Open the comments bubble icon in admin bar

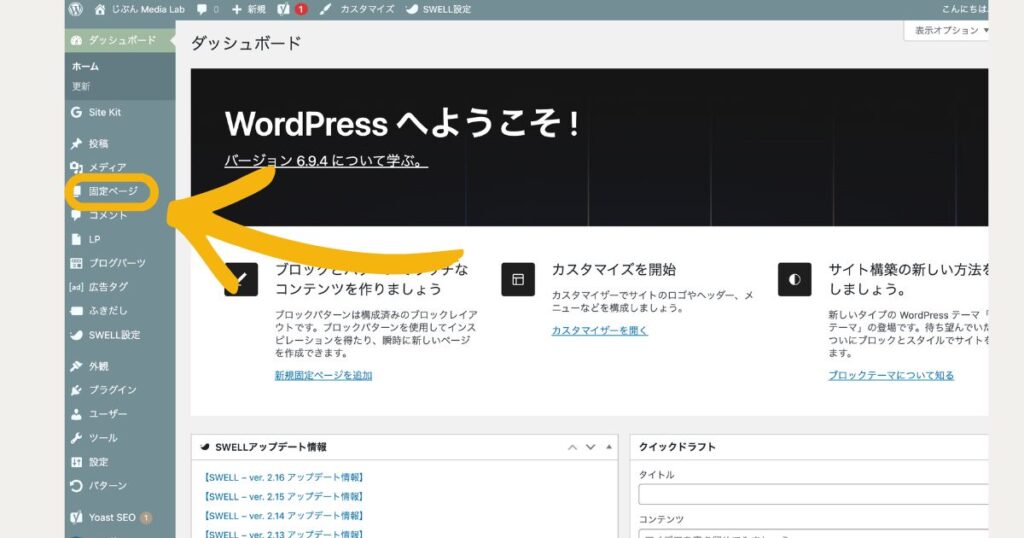(206, 9)
